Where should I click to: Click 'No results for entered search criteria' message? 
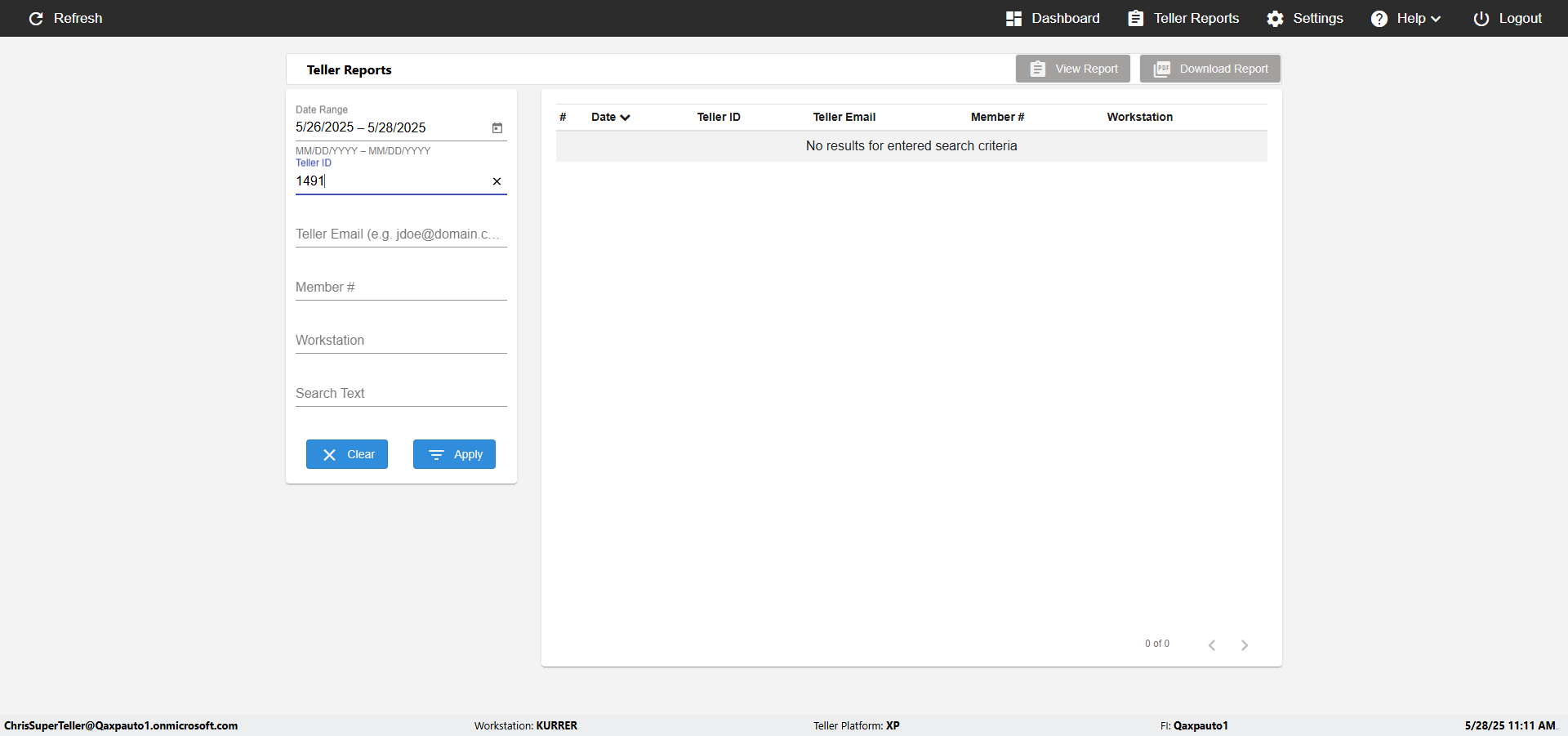pyautogui.click(x=911, y=146)
